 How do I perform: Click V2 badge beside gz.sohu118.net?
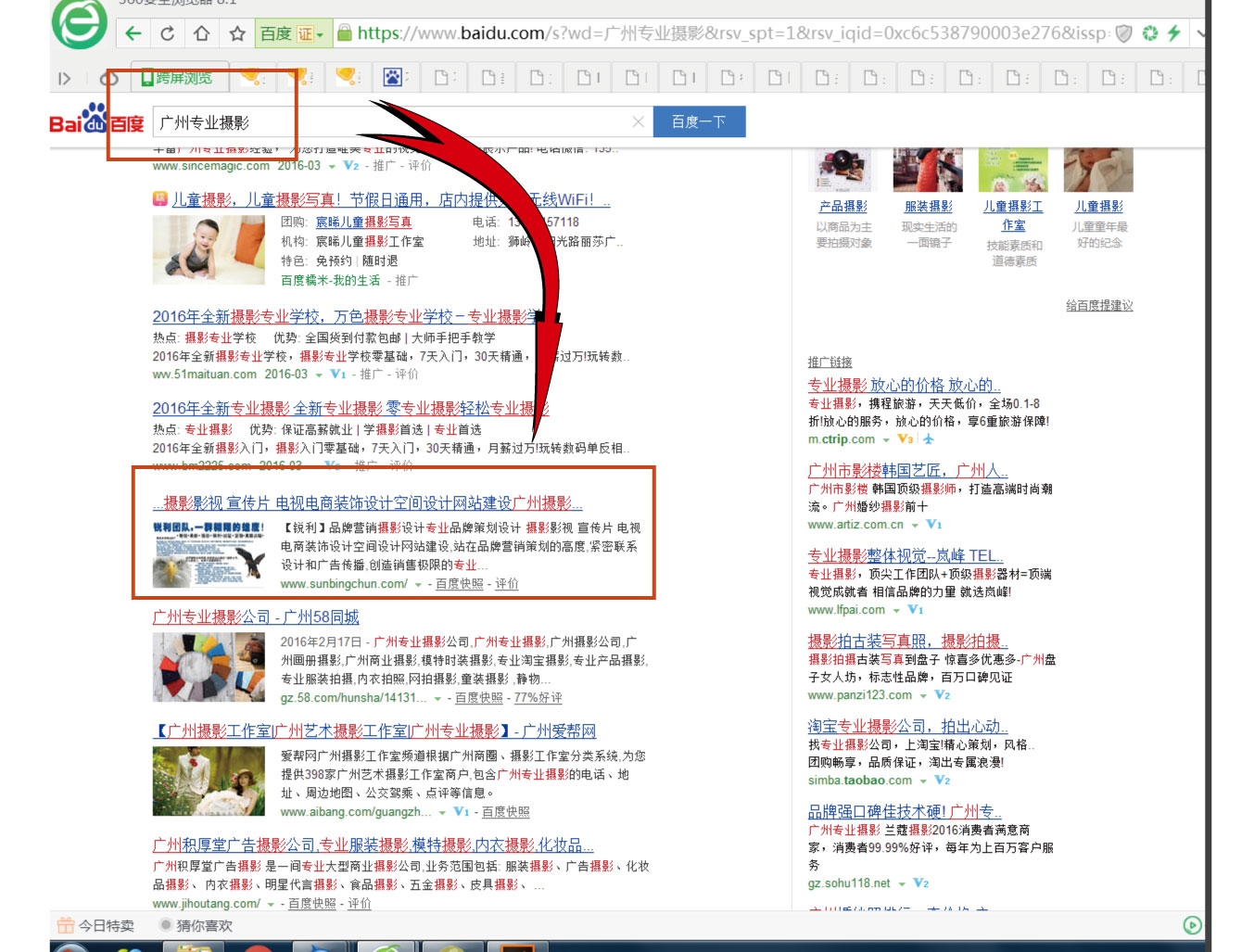tap(920, 883)
